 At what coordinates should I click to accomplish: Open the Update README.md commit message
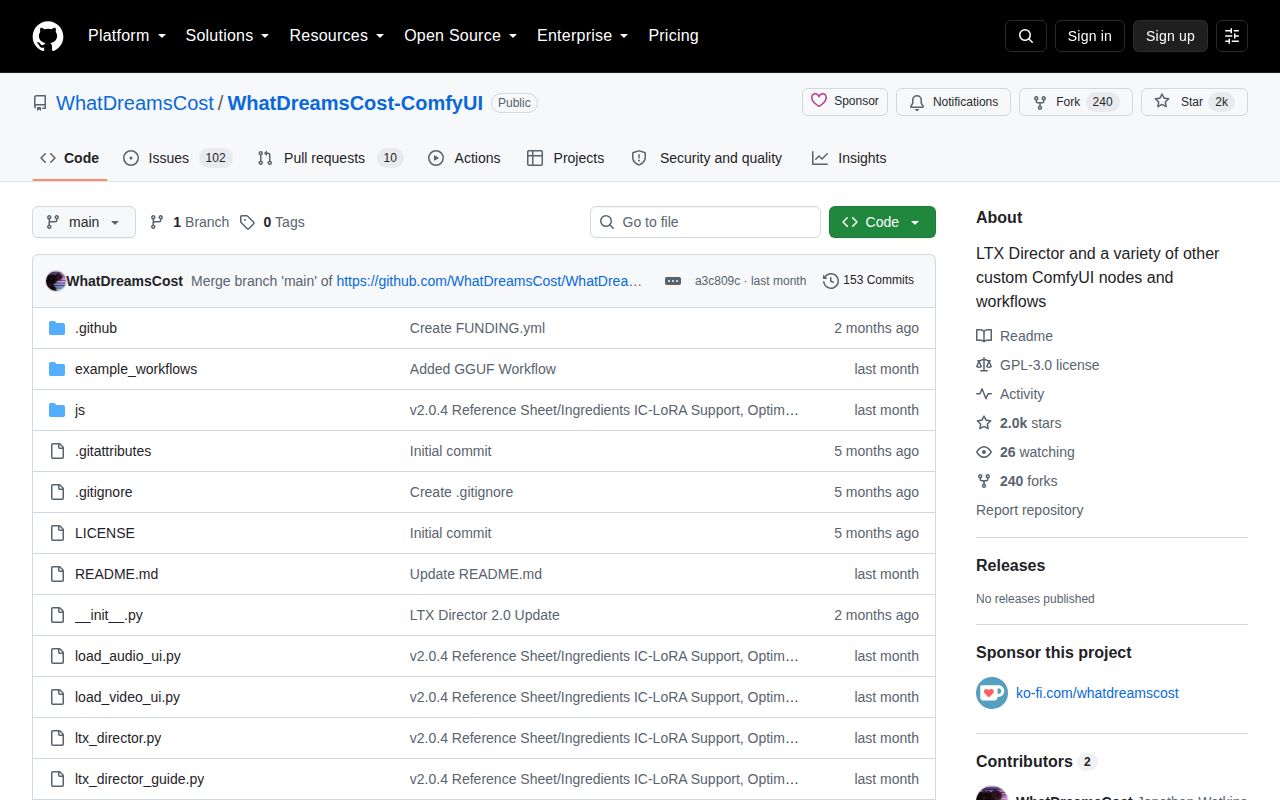point(476,574)
